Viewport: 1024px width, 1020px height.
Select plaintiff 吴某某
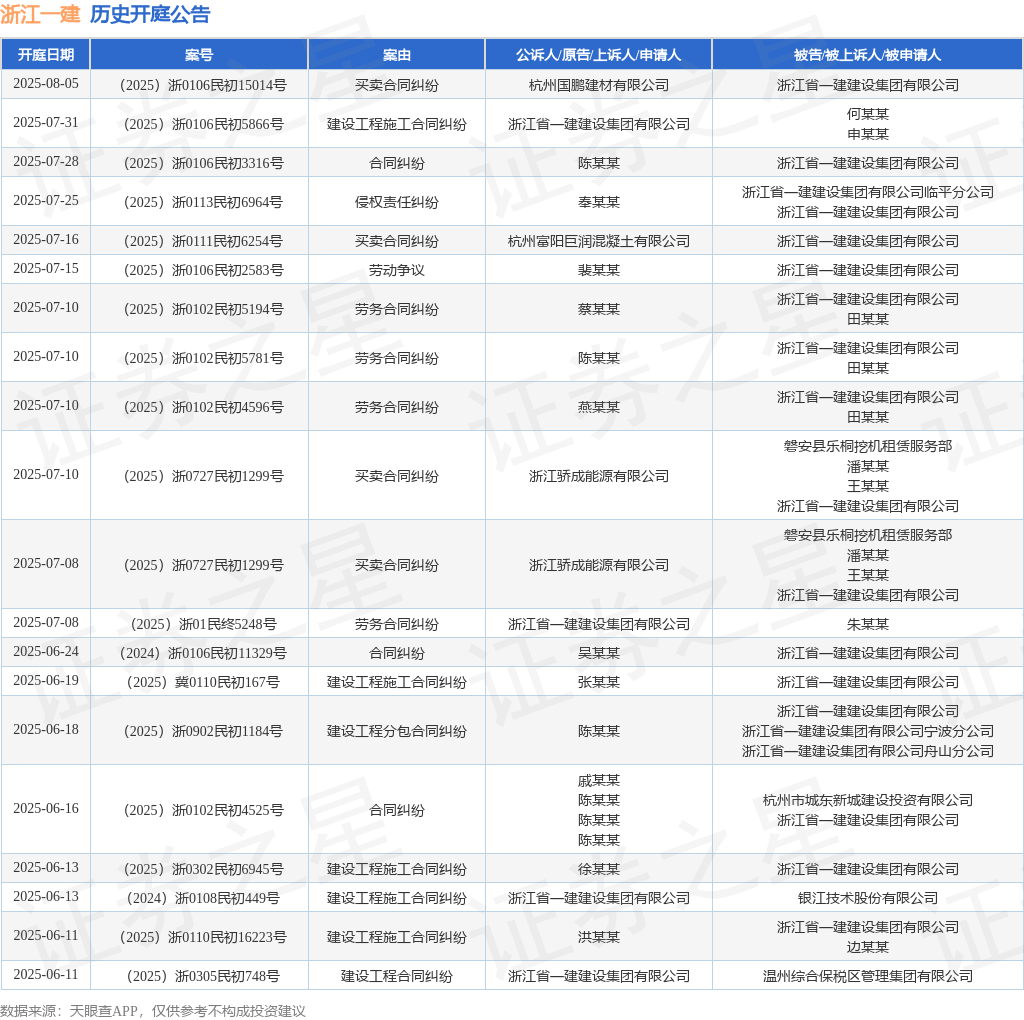[599, 653]
